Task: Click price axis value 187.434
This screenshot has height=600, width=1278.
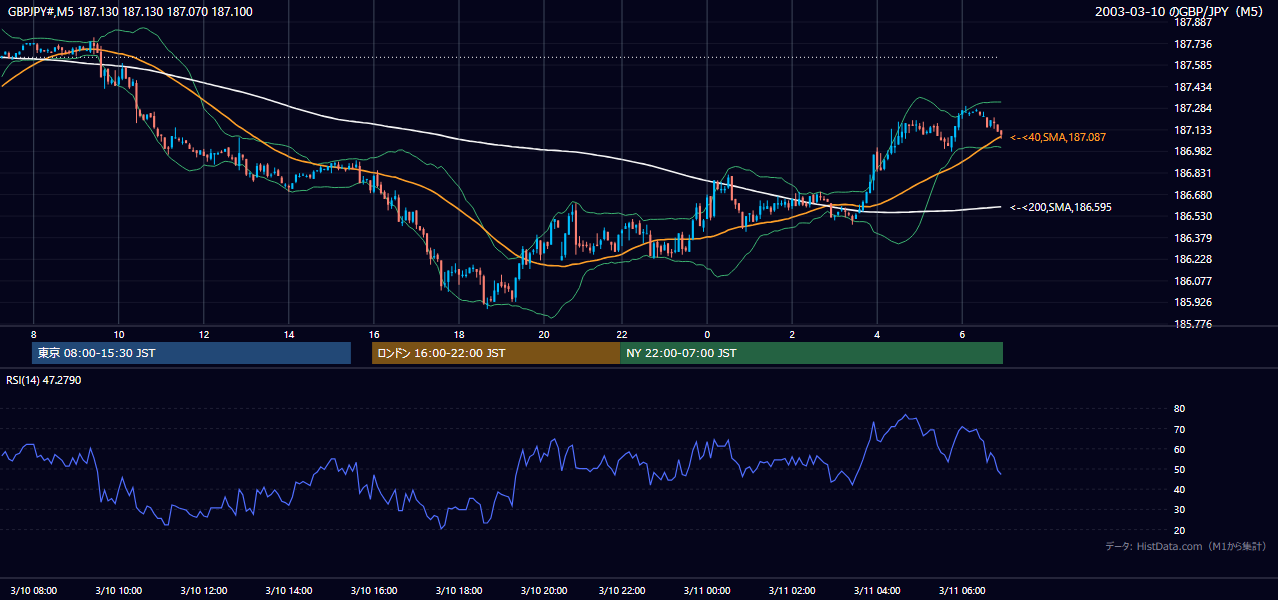Action: pos(1193,87)
